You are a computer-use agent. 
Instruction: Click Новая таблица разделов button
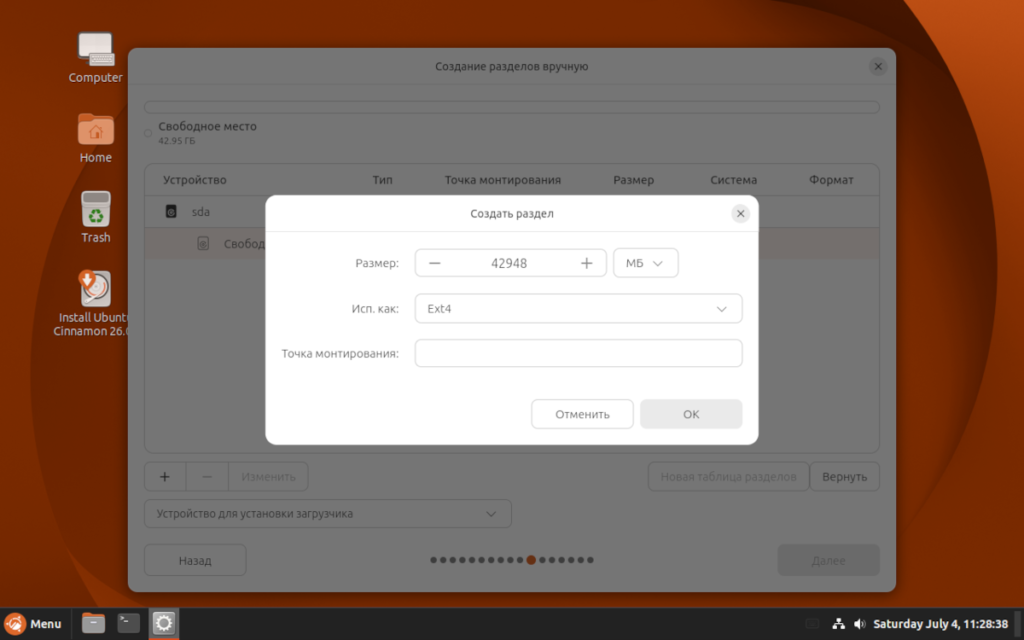tap(728, 477)
